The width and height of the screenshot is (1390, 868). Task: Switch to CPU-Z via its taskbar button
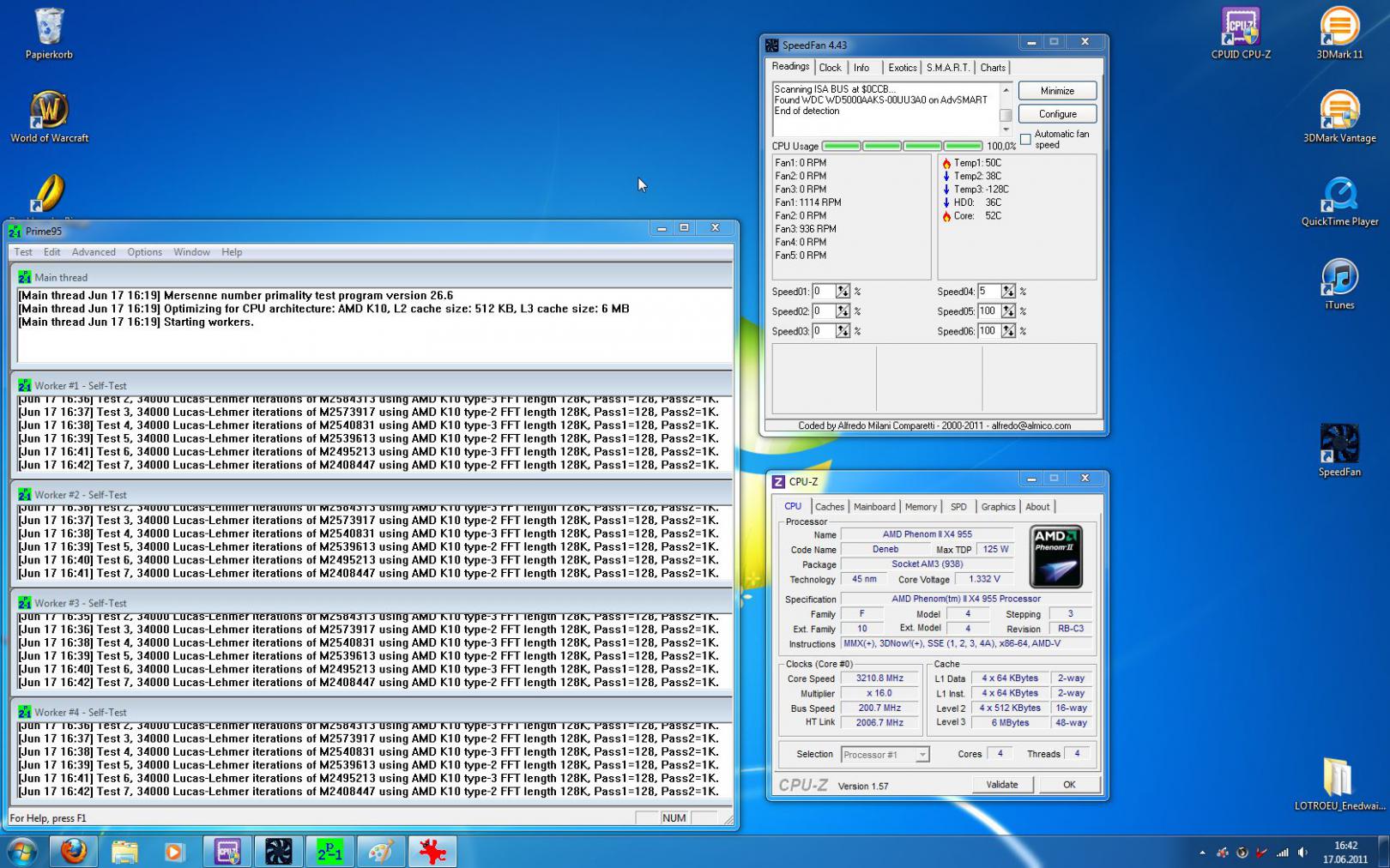click(x=227, y=852)
